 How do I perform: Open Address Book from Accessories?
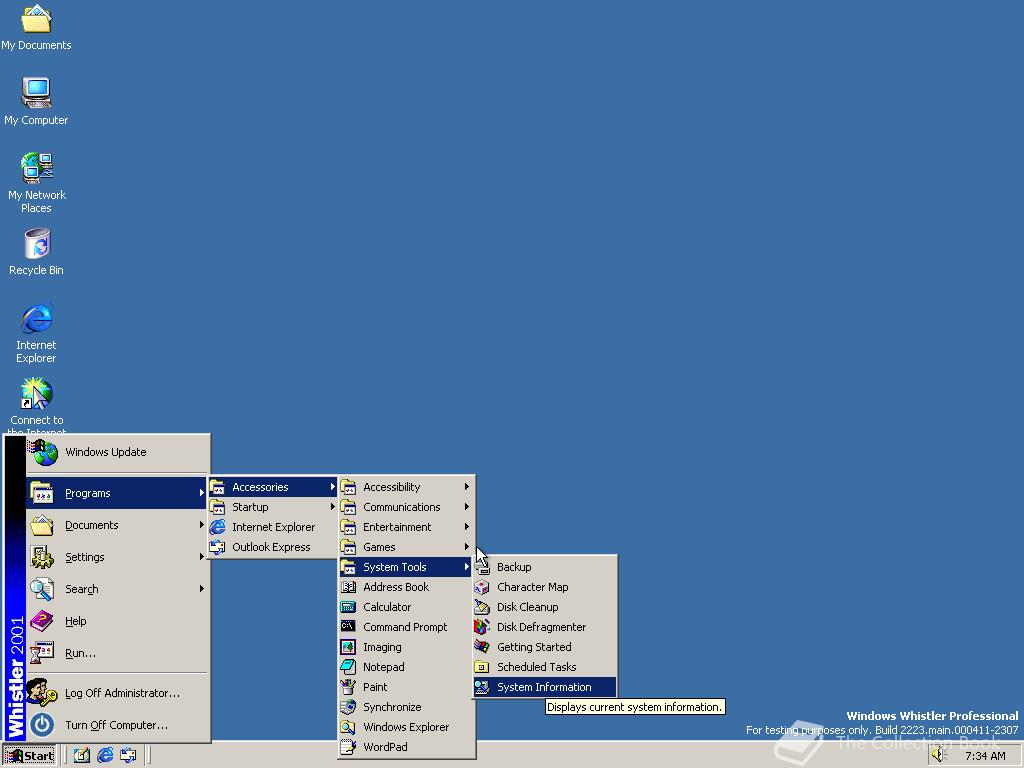pos(406,587)
